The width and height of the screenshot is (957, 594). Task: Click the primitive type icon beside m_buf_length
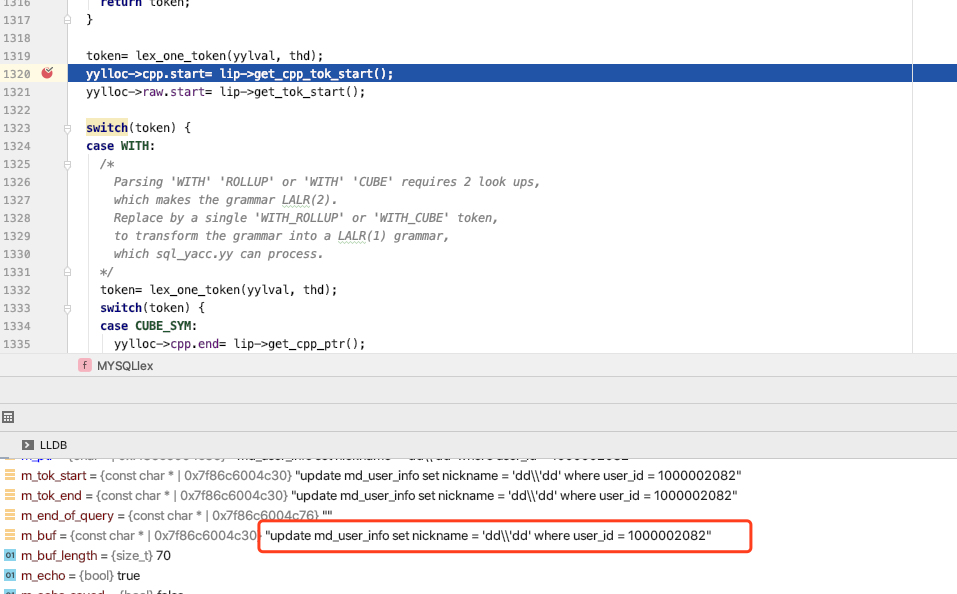[x=10, y=556]
